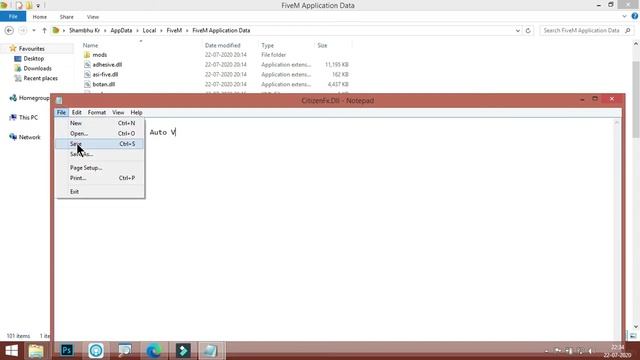Open Photoshop from taskbar
640x360 pixels.
67,351
